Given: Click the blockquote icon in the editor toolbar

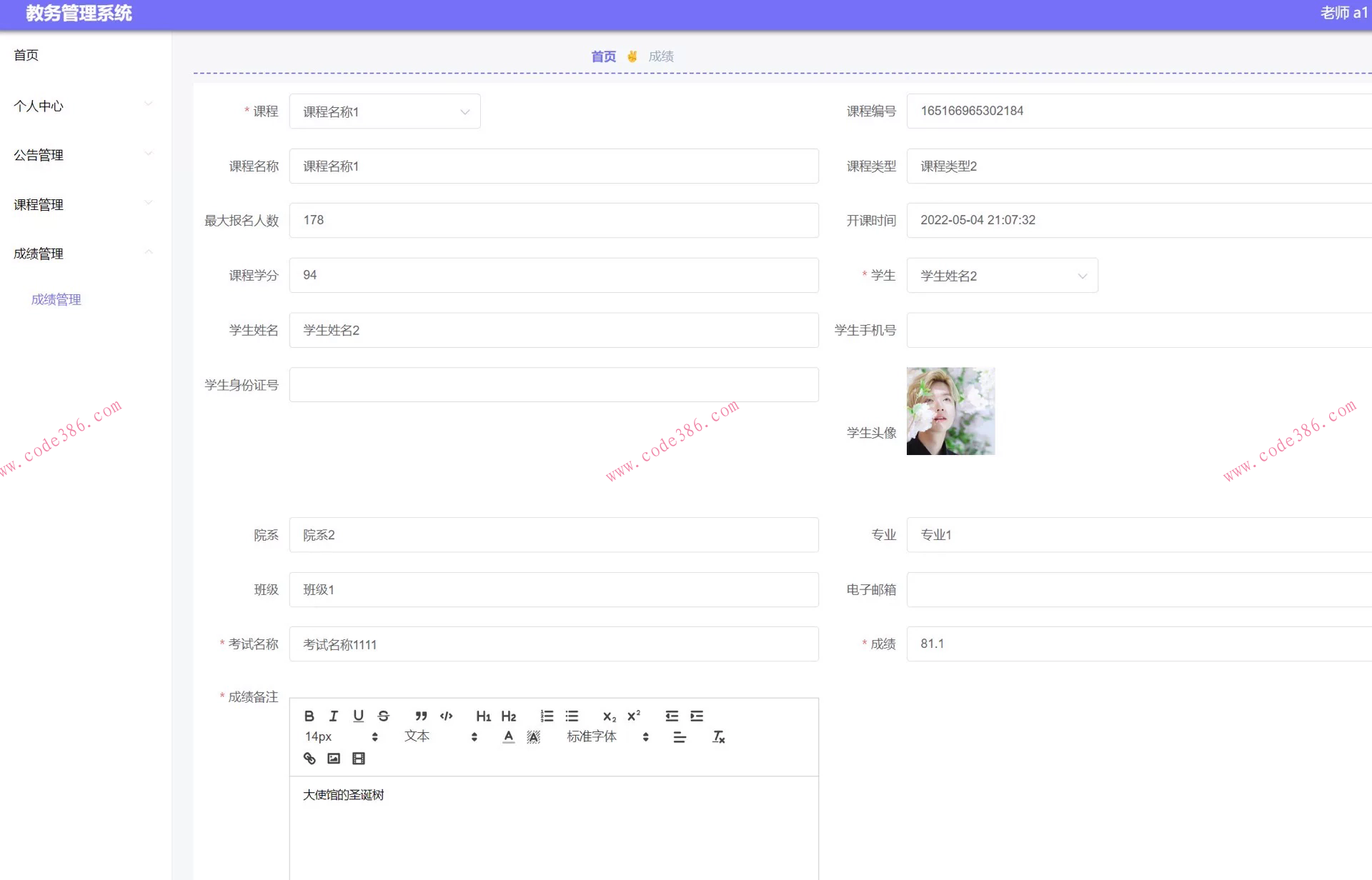Looking at the screenshot, I should (421, 716).
